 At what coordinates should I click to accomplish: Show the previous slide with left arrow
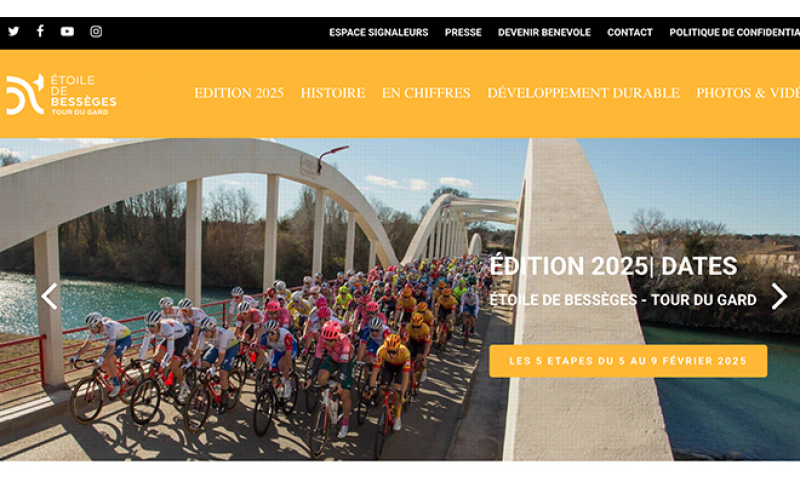point(49,296)
